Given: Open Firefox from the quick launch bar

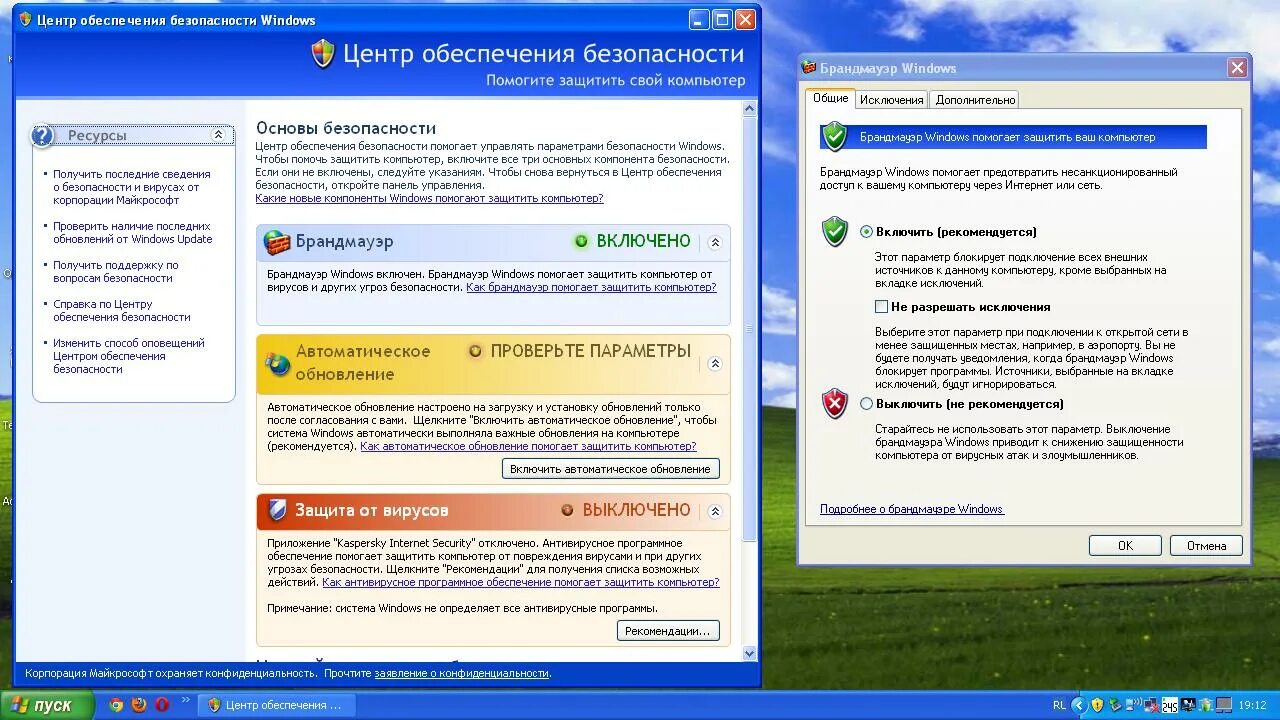Looking at the screenshot, I should coord(139,705).
